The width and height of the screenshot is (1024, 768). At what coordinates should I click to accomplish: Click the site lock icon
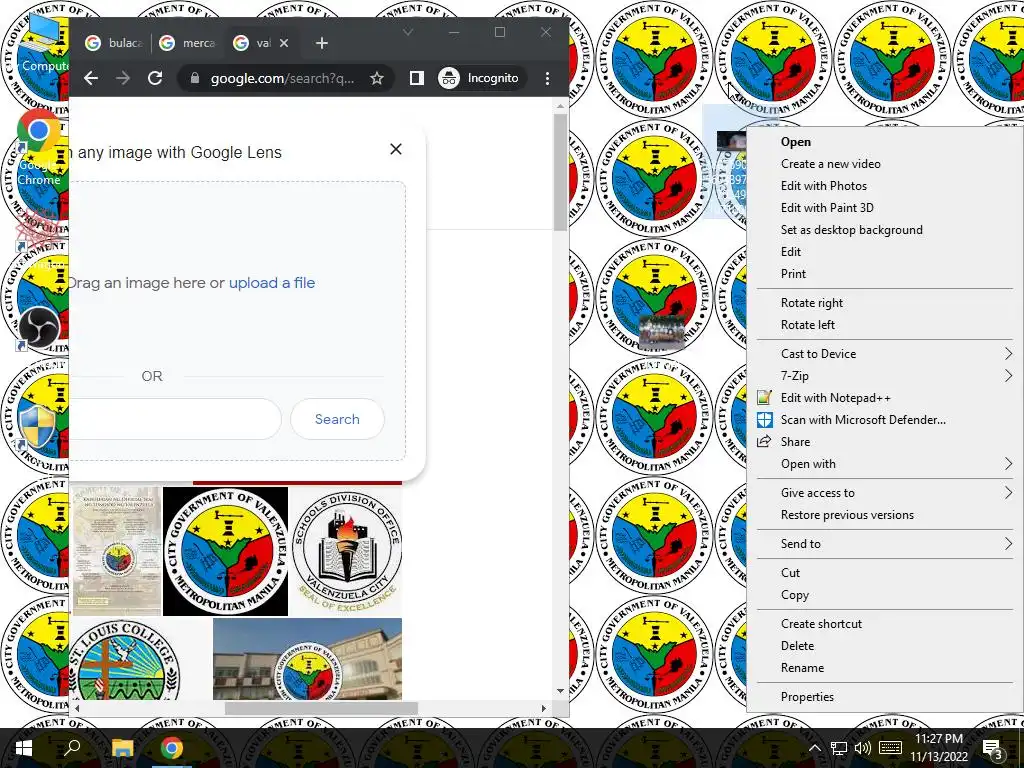tap(195, 78)
